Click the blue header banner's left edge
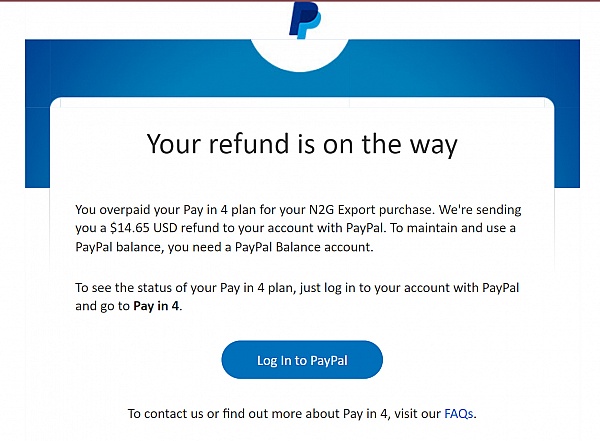 (37, 113)
